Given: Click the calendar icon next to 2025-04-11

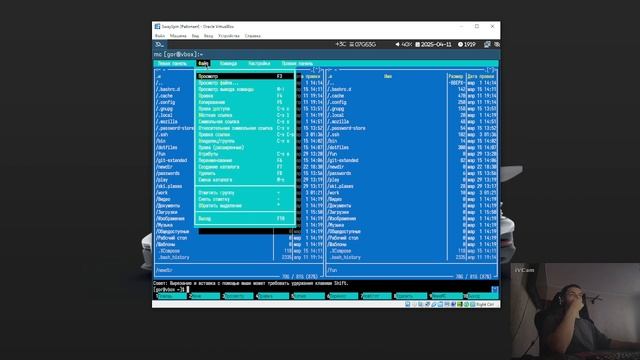Looking at the screenshot, I should [x=418, y=44].
